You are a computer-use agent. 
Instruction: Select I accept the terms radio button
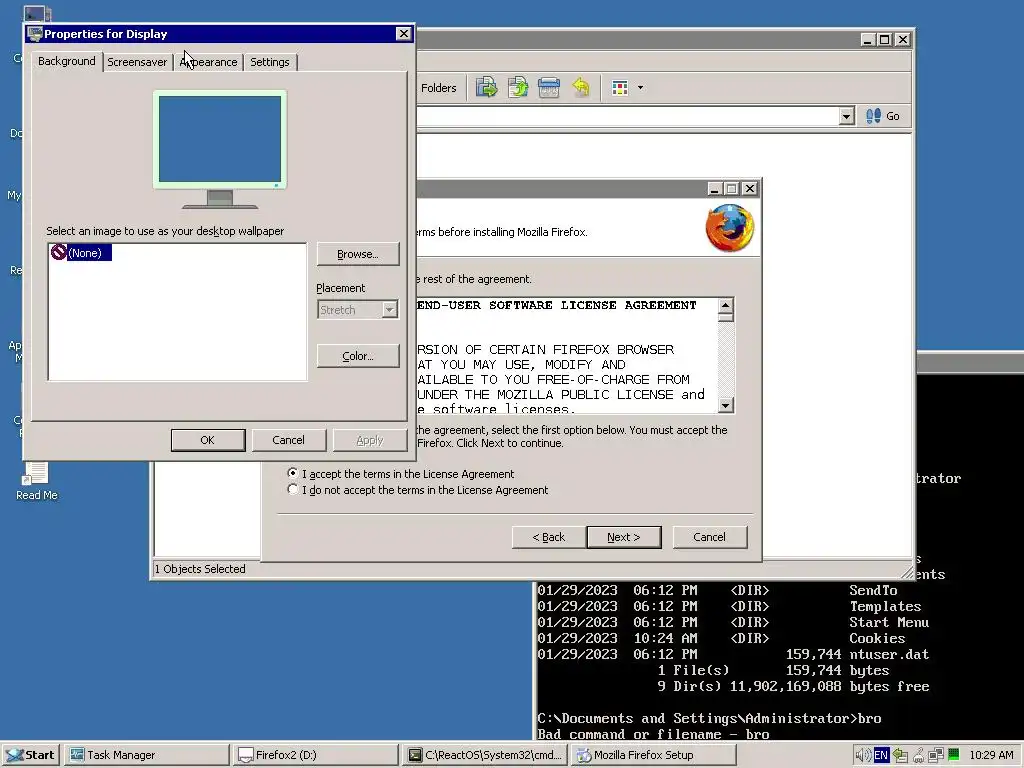[293, 473]
